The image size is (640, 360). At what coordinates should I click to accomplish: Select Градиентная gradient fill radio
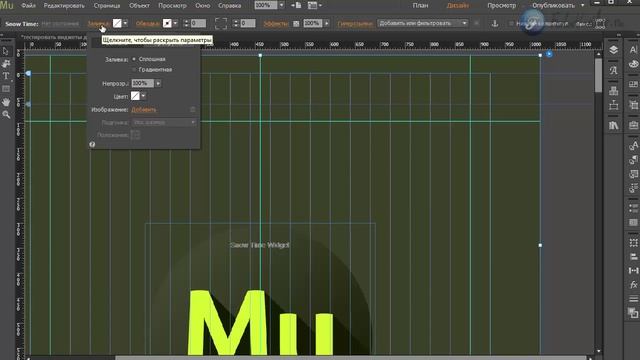[x=134, y=70]
